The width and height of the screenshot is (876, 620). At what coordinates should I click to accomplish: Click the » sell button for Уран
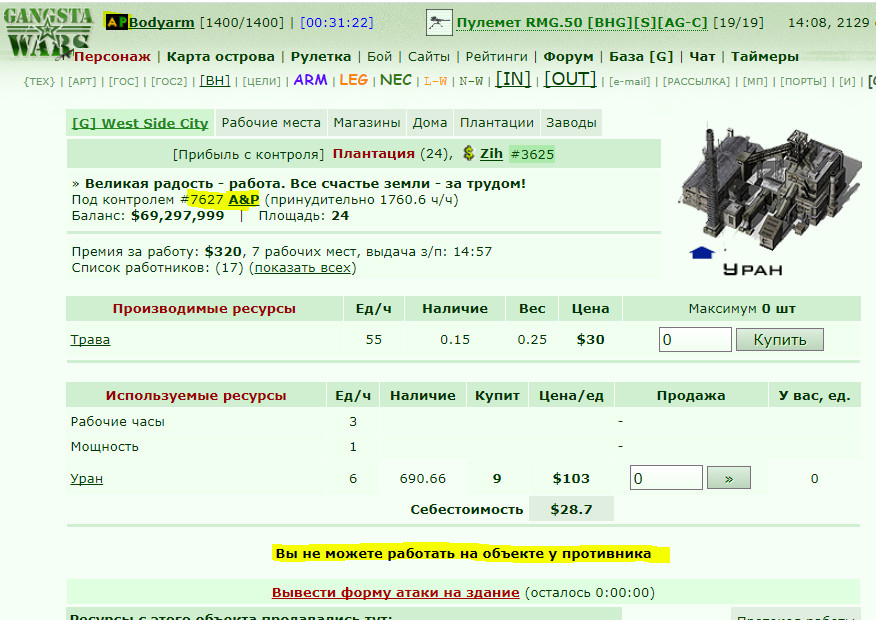point(729,478)
